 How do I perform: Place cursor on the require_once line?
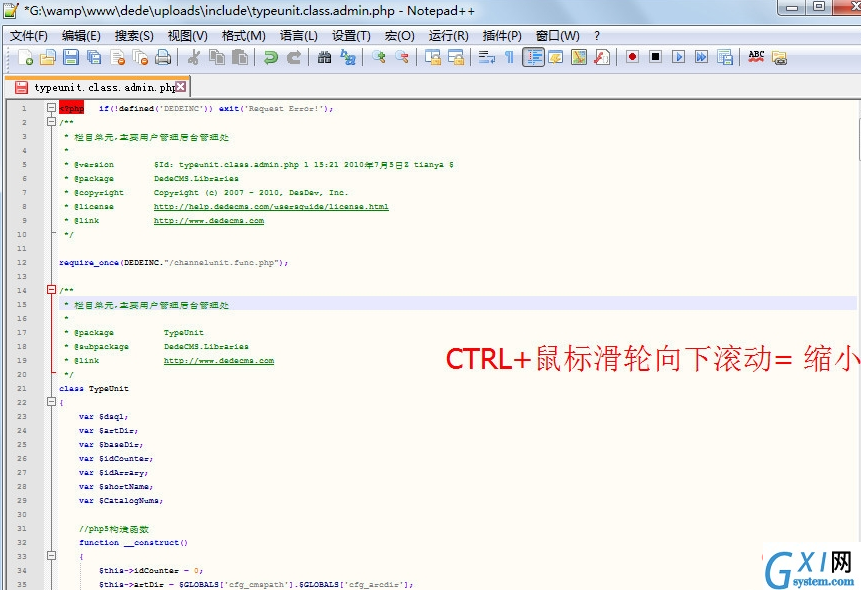tap(174, 263)
